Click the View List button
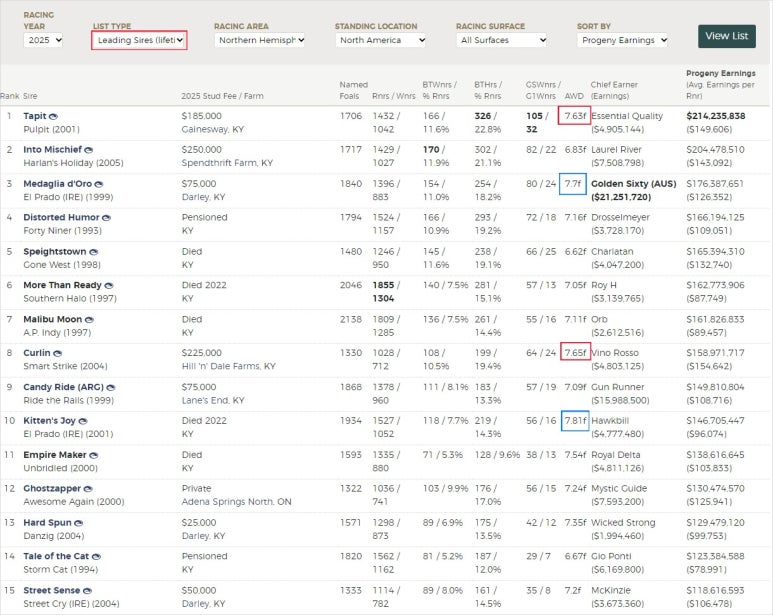 point(727,36)
